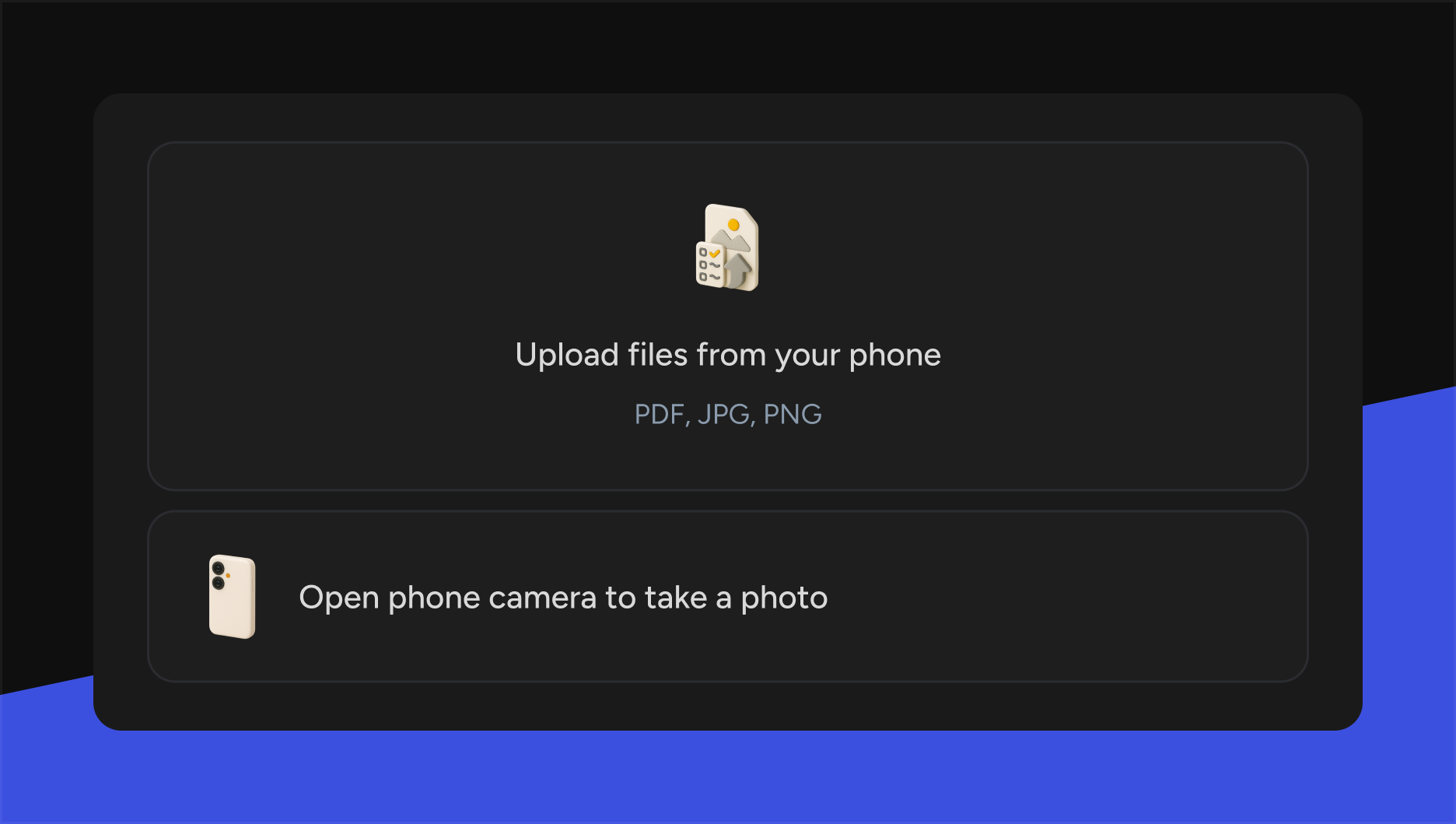The width and height of the screenshot is (1456, 824).
Task: Click the word "photo" in camera option
Action: click(x=784, y=598)
